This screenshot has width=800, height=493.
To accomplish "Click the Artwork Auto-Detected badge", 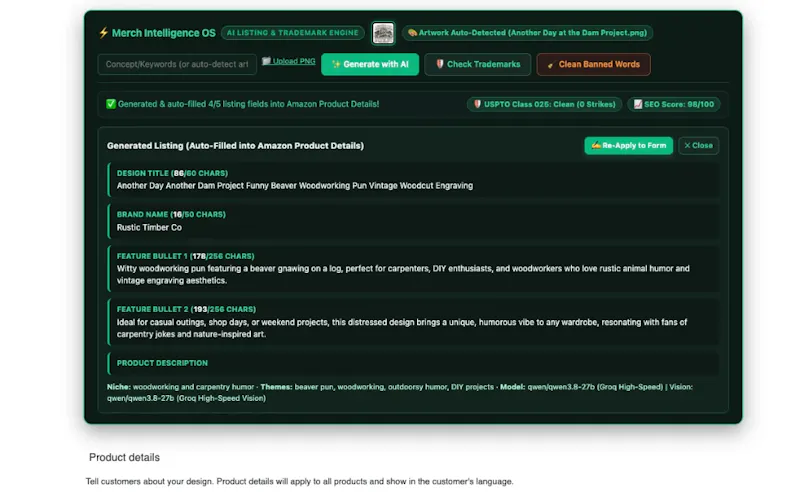I will [528, 33].
